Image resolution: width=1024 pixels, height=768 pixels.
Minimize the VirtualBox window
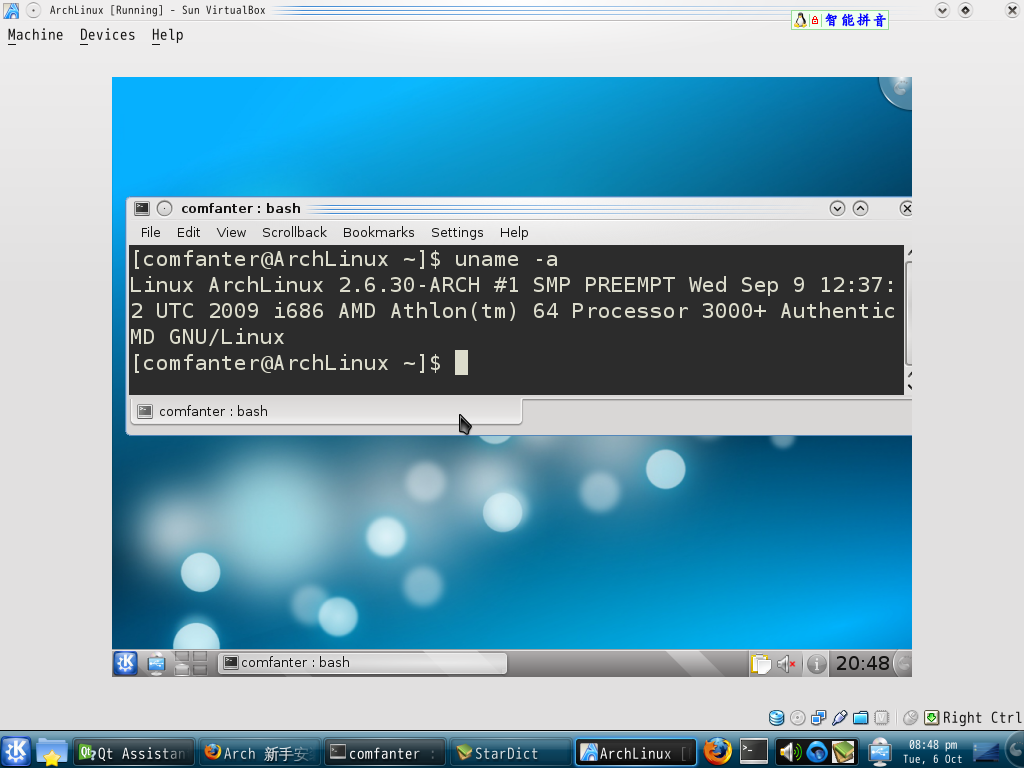pyautogui.click(x=942, y=10)
